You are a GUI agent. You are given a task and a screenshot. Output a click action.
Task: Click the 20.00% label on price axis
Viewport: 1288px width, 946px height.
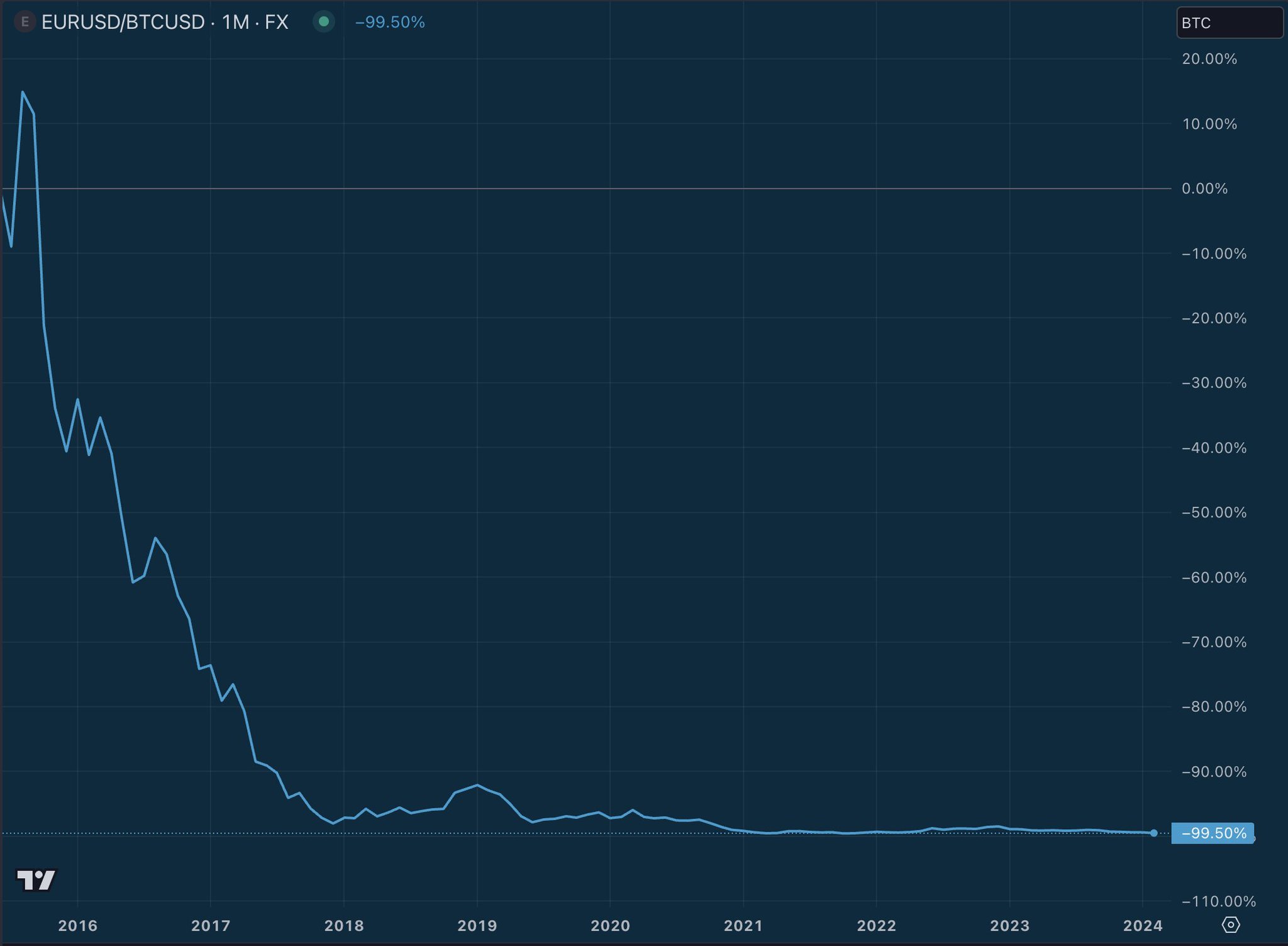(x=1209, y=59)
